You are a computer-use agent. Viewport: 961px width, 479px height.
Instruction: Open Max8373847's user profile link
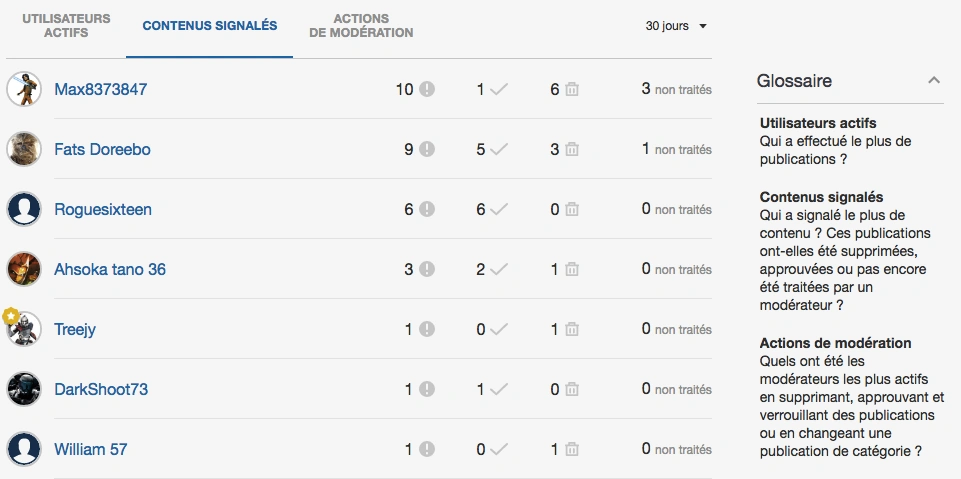pos(100,90)
